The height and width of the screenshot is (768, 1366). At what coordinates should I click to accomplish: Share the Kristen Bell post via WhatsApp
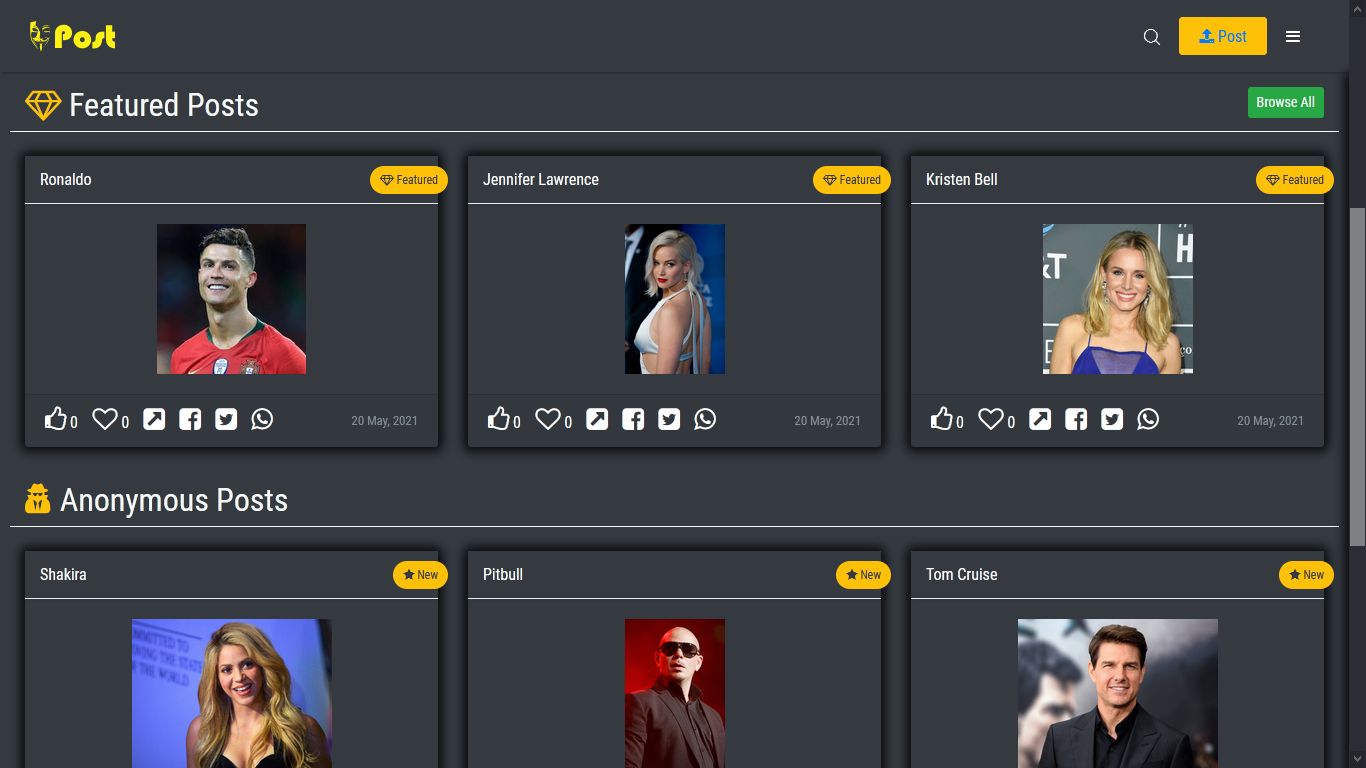pos(1148,419)
